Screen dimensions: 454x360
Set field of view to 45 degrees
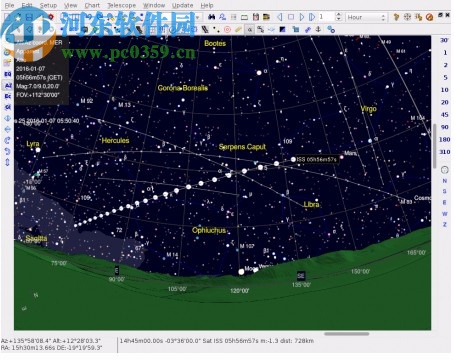point(445,115)
